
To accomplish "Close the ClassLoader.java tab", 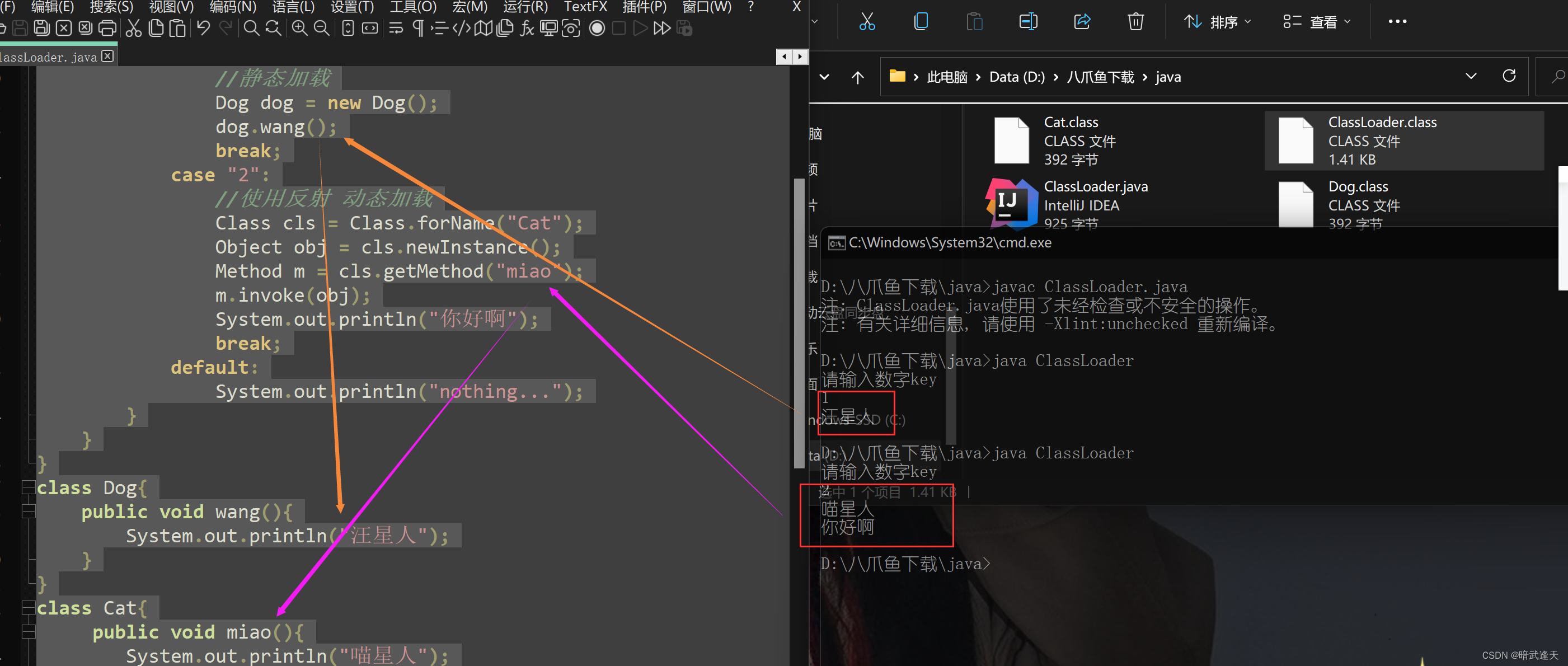I will (x=108, y=56).
